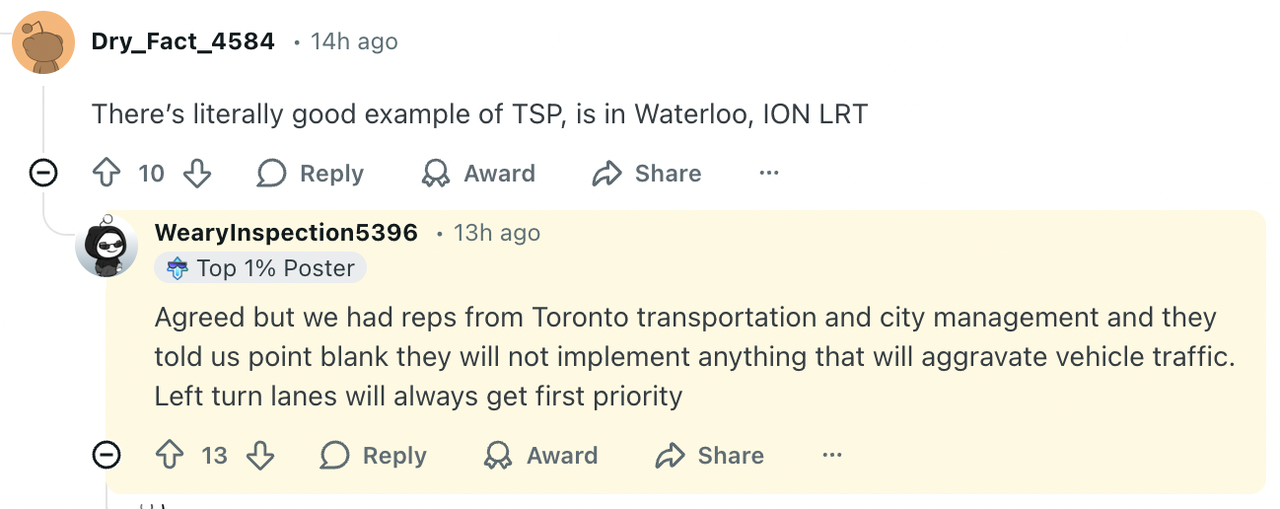Downvote Dry_Fact_4584's comment
This screenshot has height=509, width=1280.
tap(197, 174)
